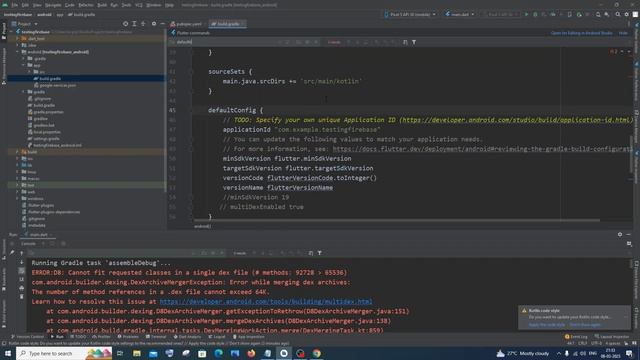Click the Run panel settings gear
The width and height of the screenshot is (640, 360).
coord(620,234)
